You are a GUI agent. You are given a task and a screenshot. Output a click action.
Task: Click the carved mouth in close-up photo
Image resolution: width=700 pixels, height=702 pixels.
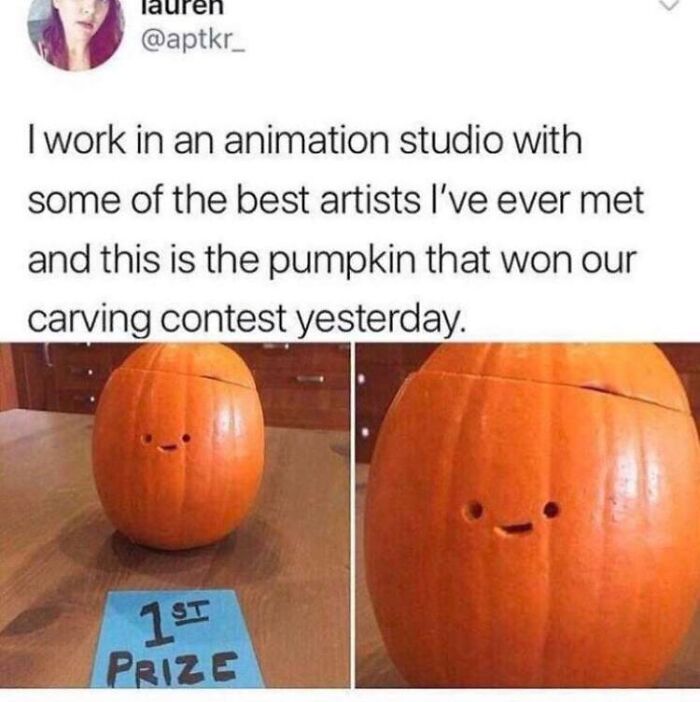point(514,529)
